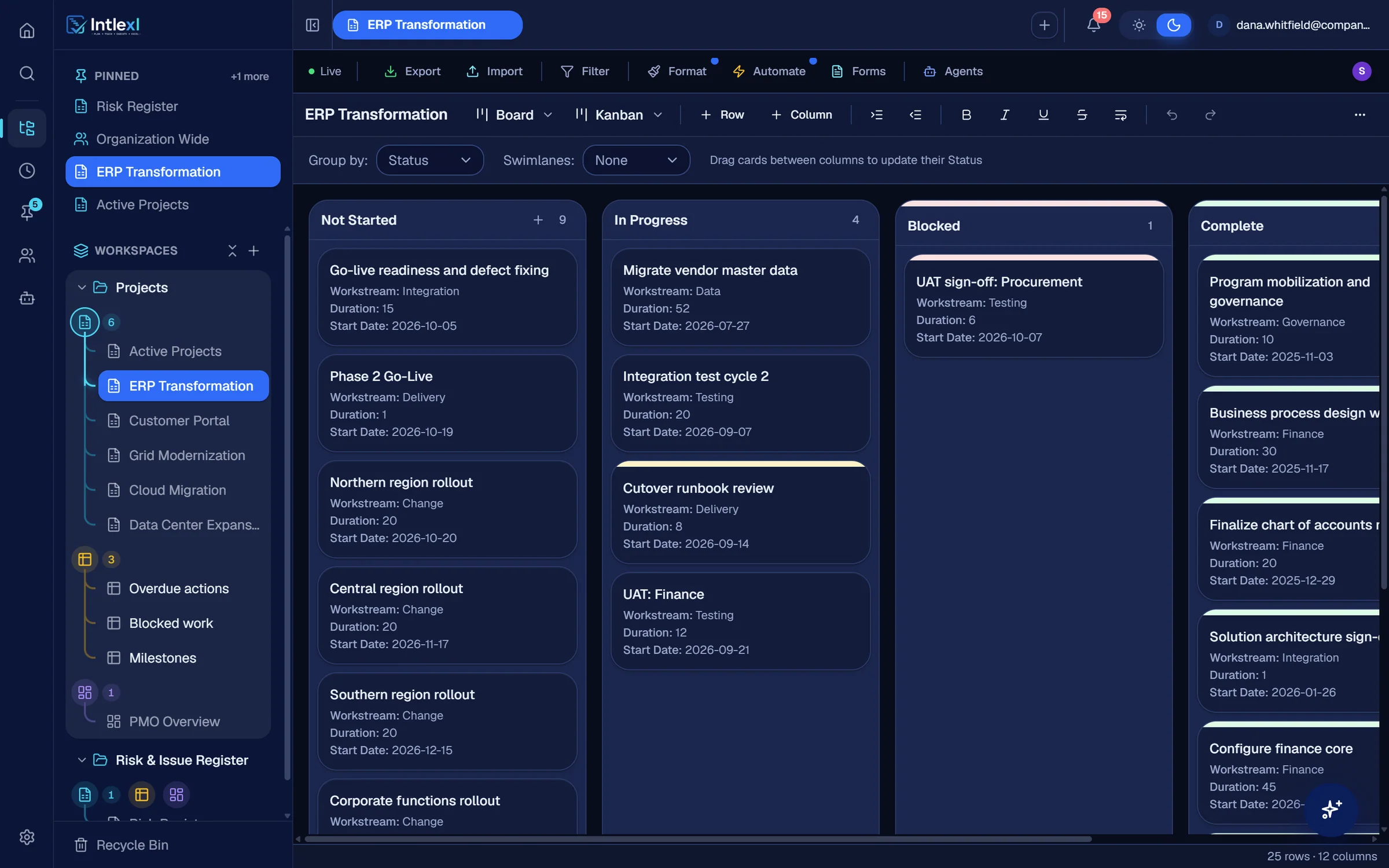Click the Export button

tap(412, 71)
